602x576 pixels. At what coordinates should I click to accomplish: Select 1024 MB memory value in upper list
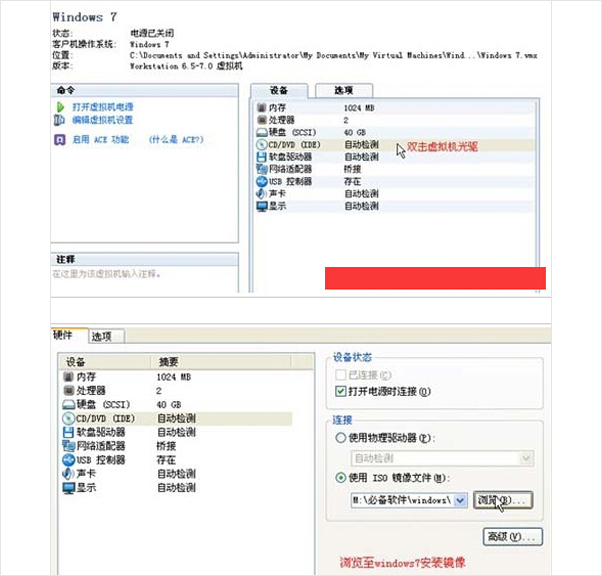[359, 108]
